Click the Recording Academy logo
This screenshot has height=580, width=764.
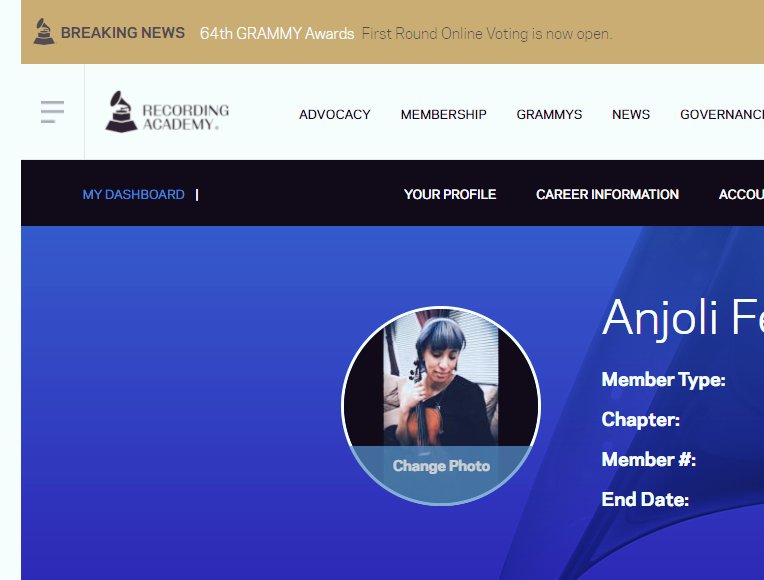point(167,112)
